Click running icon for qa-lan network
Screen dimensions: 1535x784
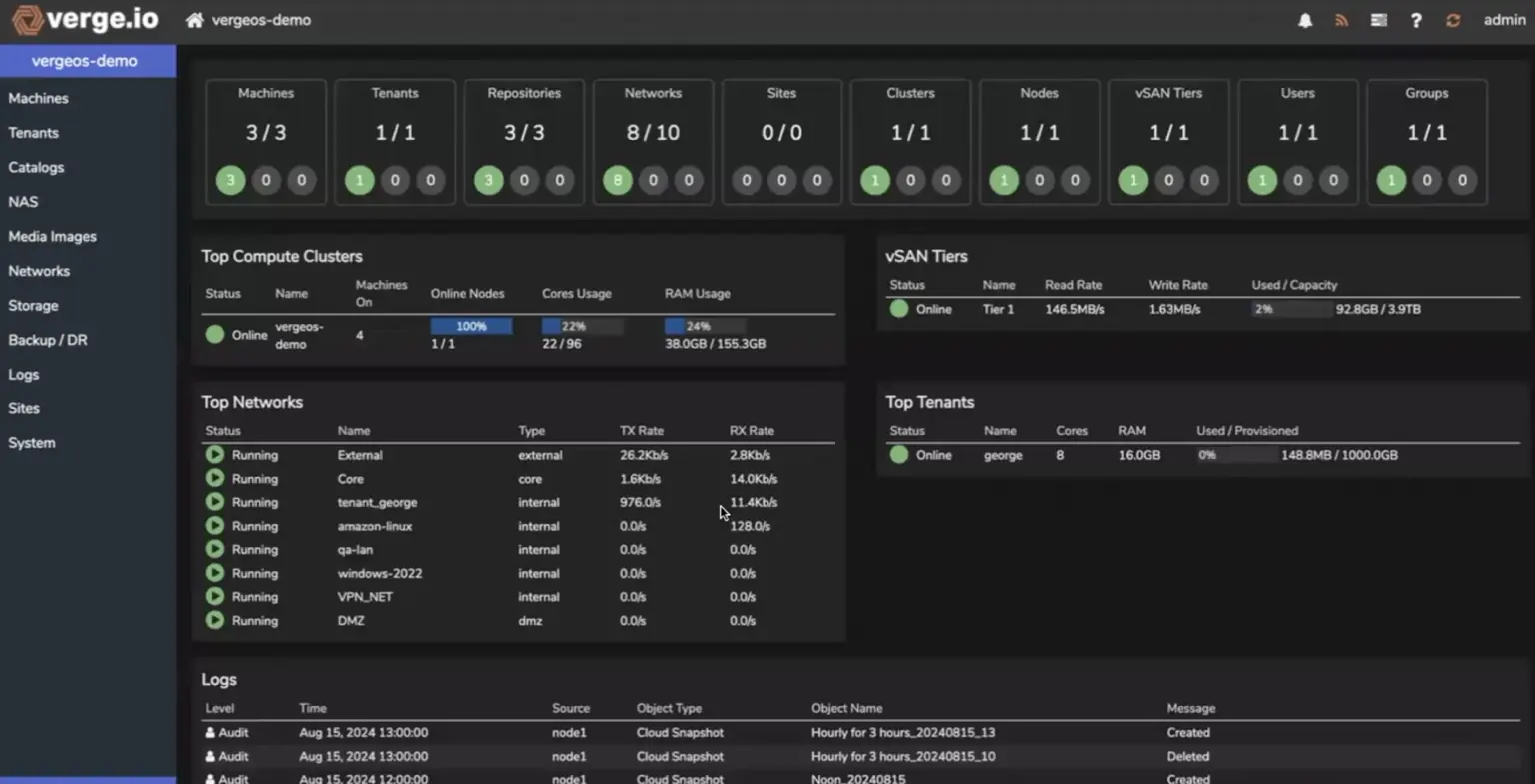pos(215,549)
